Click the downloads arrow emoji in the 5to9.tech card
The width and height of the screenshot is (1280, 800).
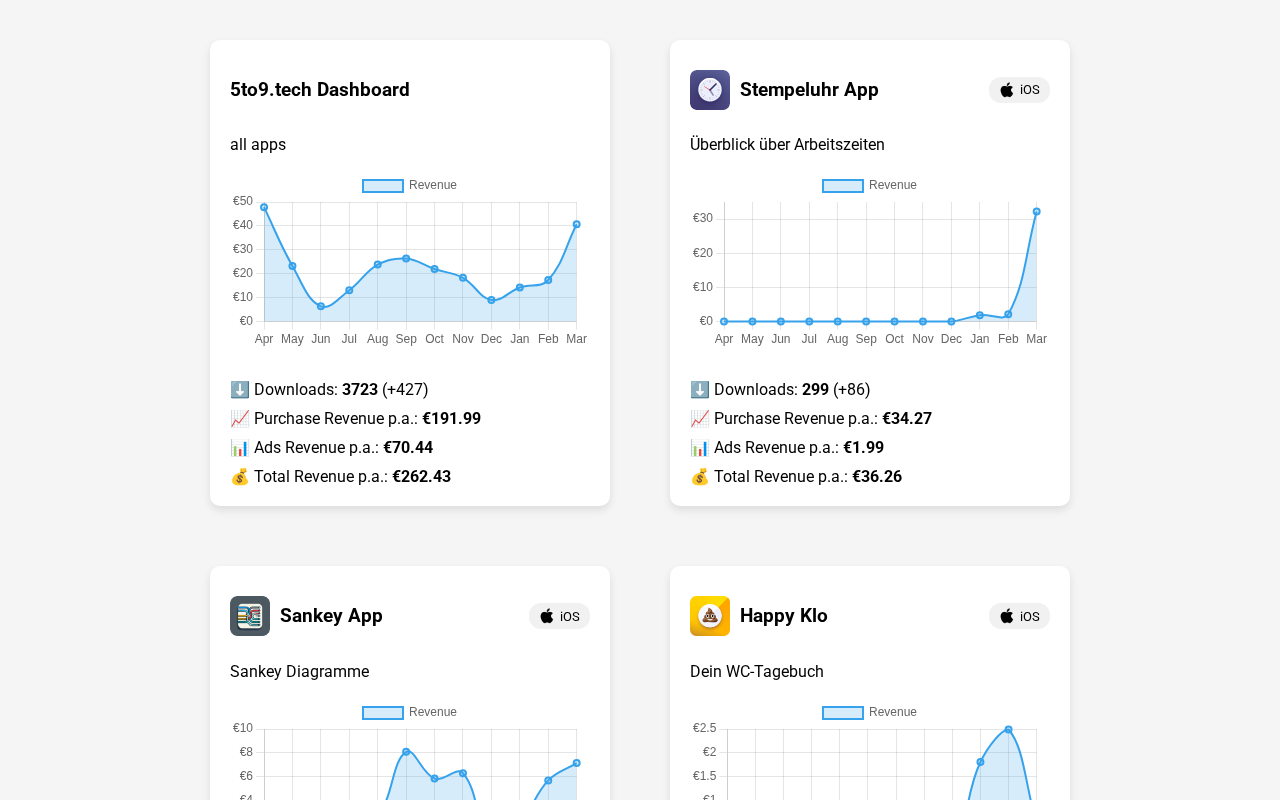click(x=240, y=390)
